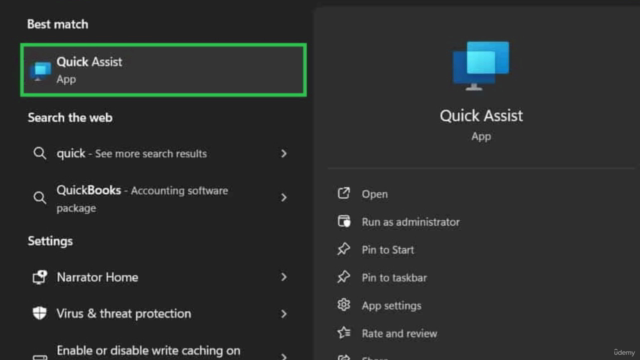Click the Open action icon
Image resolution: width=640 pixels, height=360 pixels.
pyautogui.click(x=344, y=193)
